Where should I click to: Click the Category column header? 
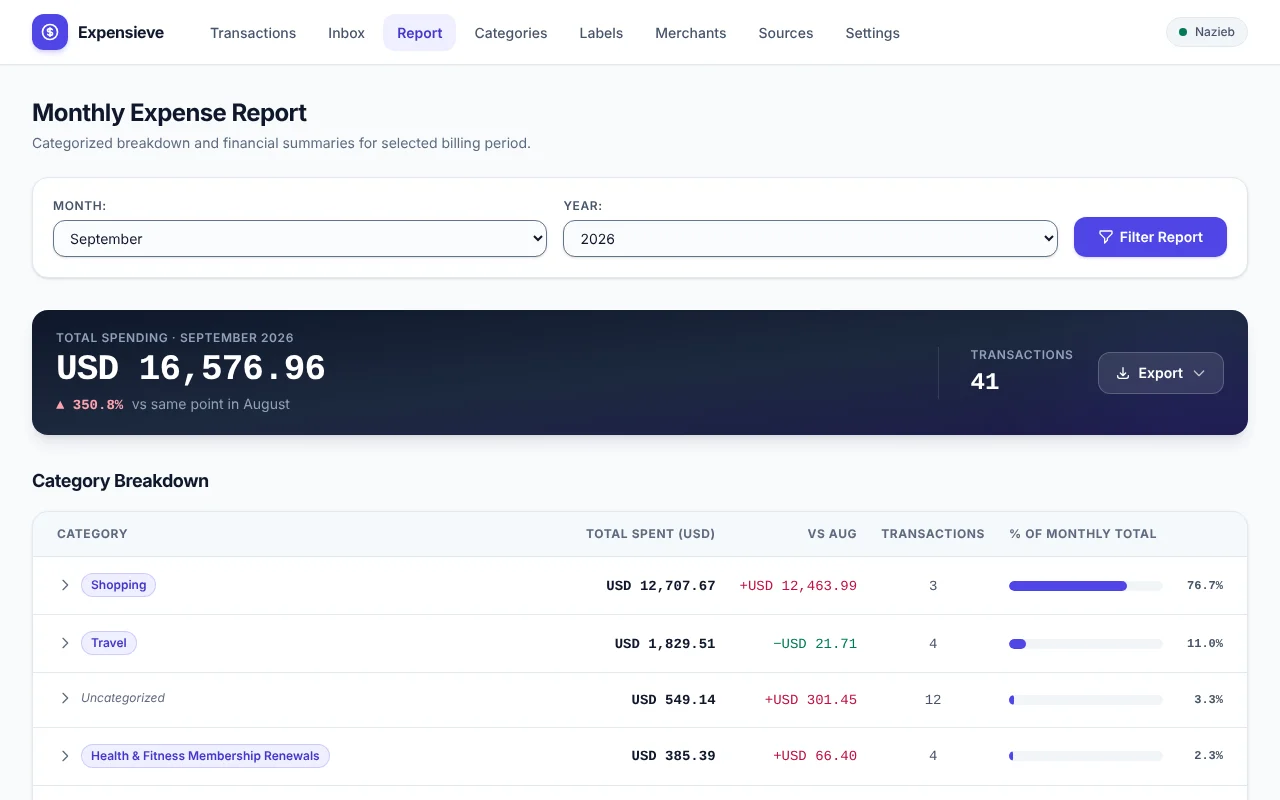point(92,534)
